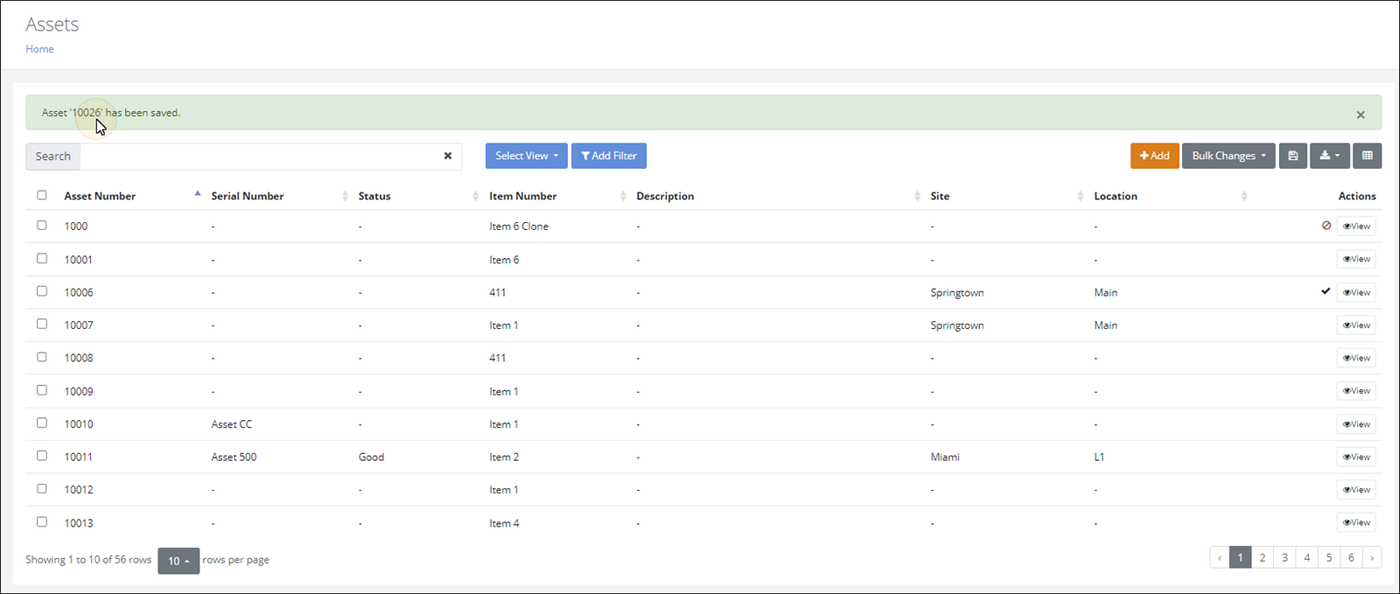This screenshot has width=1400, height=594.
Task: Go to next page arrow
Action: point(1373,558)
